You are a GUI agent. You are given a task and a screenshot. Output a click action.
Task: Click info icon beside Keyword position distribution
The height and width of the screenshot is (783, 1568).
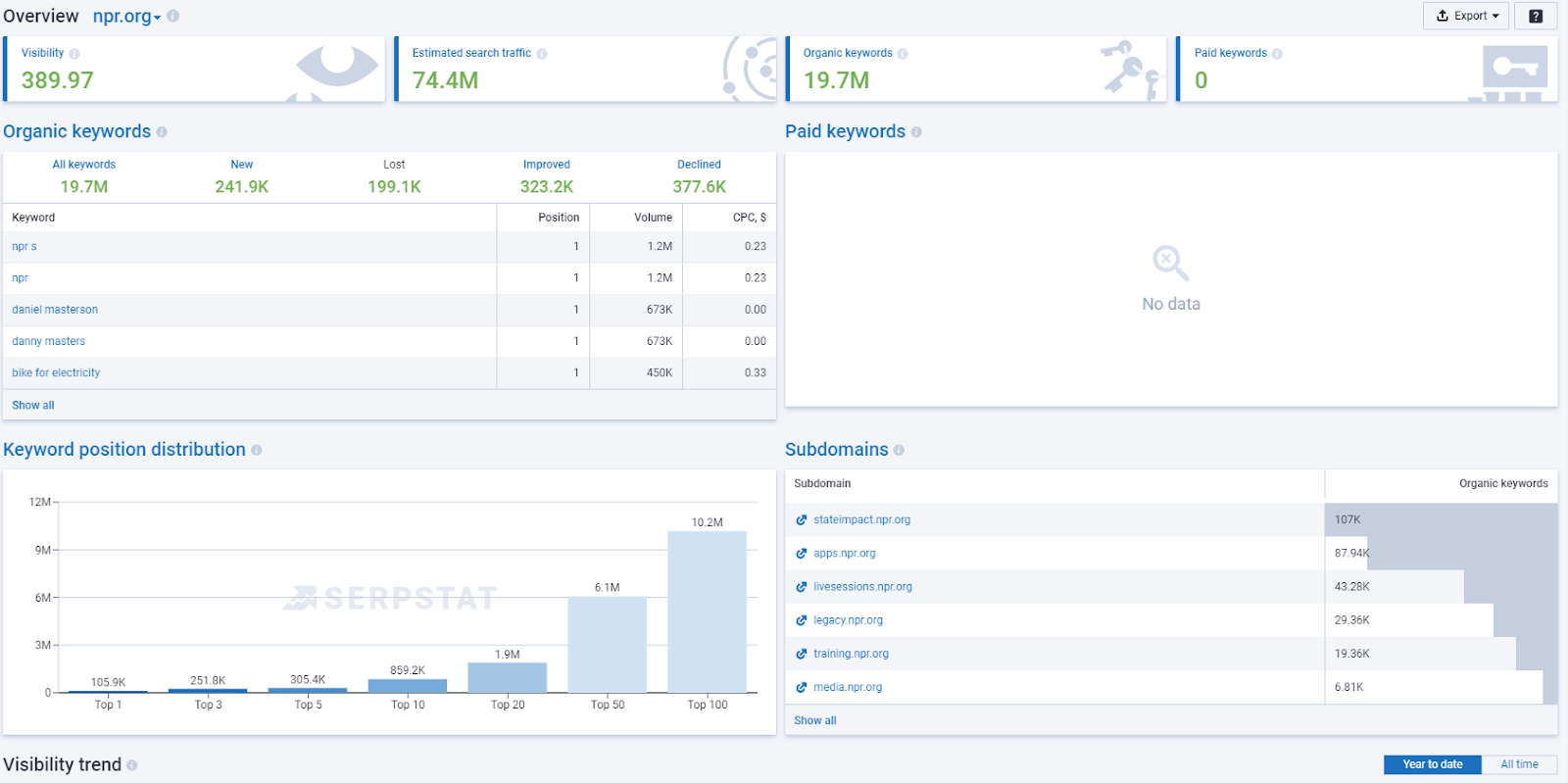point(257,450)
